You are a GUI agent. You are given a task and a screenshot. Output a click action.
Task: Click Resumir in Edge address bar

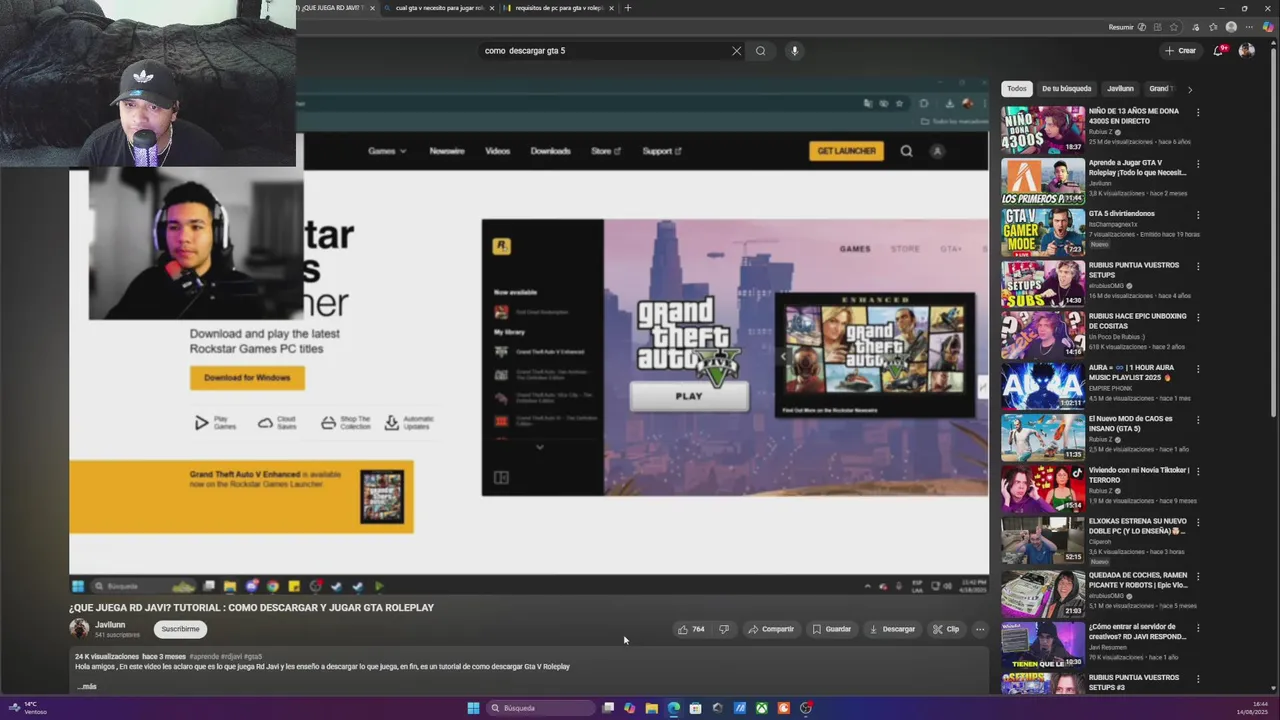coord(1121,27)
